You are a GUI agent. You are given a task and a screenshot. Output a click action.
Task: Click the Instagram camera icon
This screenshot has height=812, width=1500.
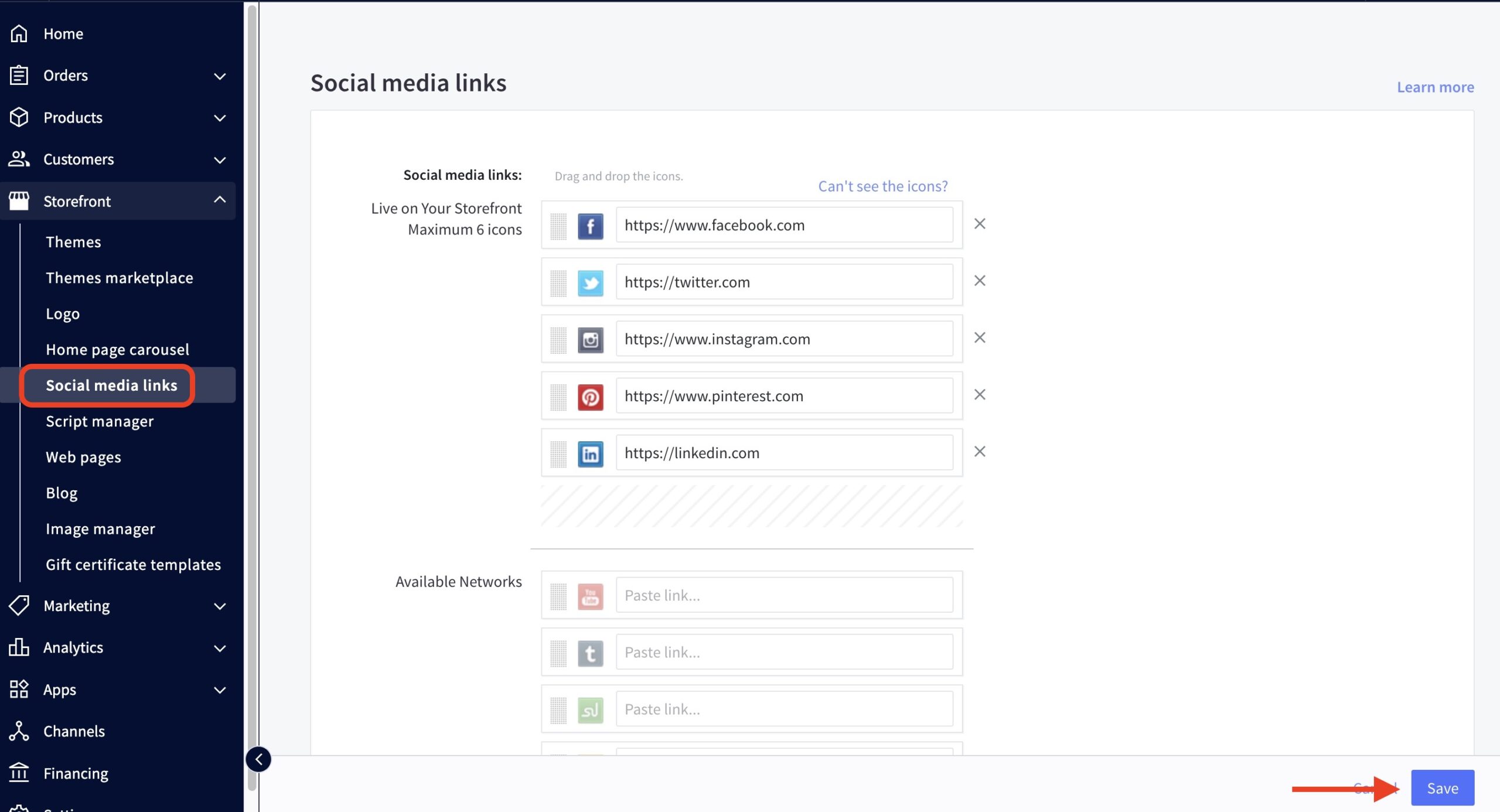(x=590, y=339)
